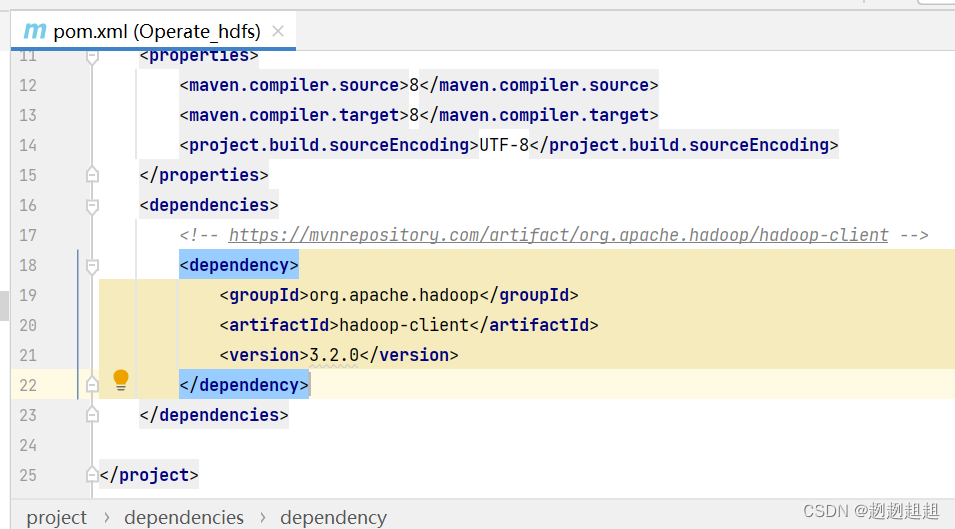Click the project.build.sourceEncoding opening tag
Image resolution: width=955 pixels, height=529 pixels.
(329, 145)
